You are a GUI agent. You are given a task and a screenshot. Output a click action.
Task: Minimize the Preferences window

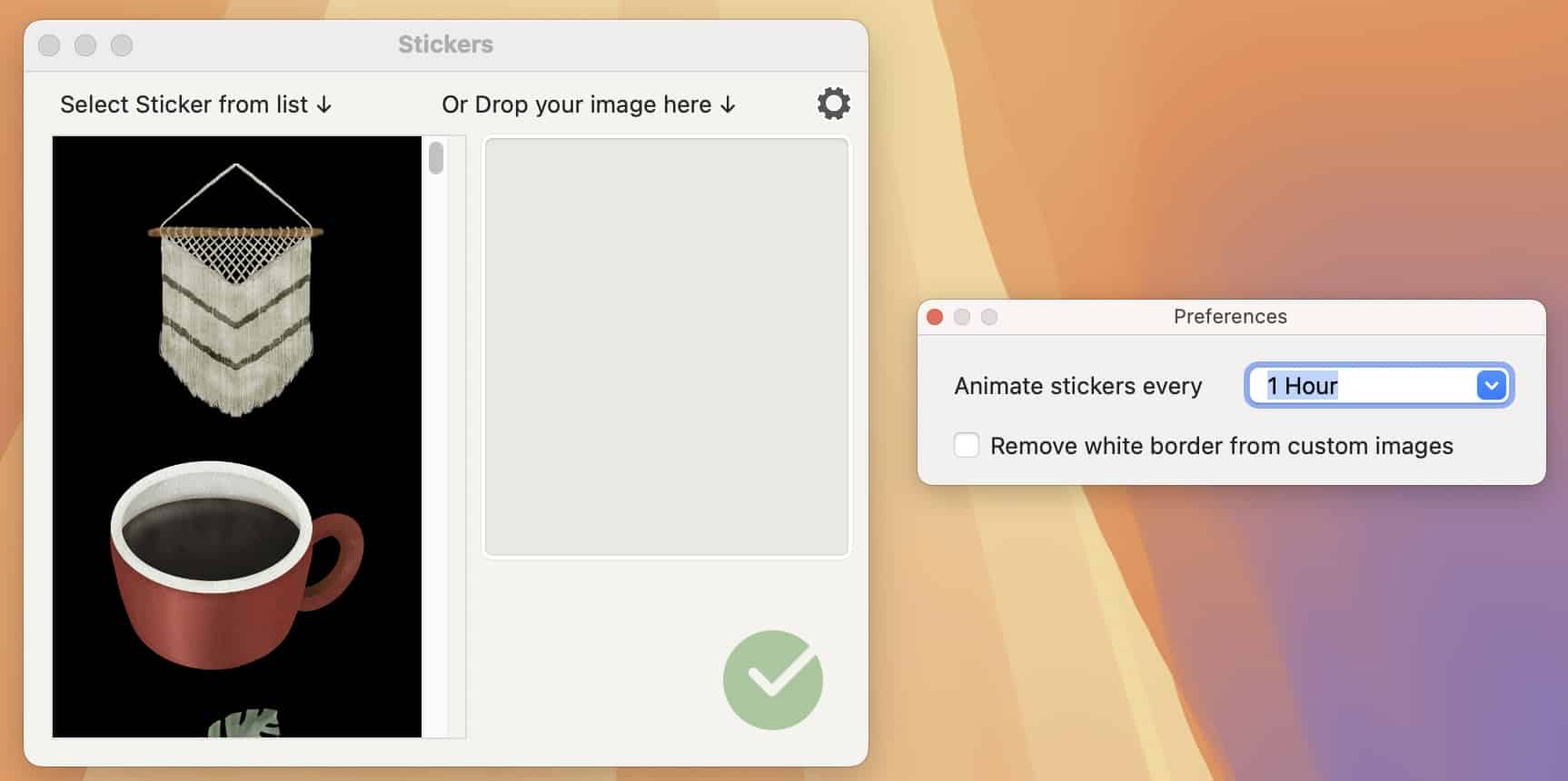(x=962, y=317)
